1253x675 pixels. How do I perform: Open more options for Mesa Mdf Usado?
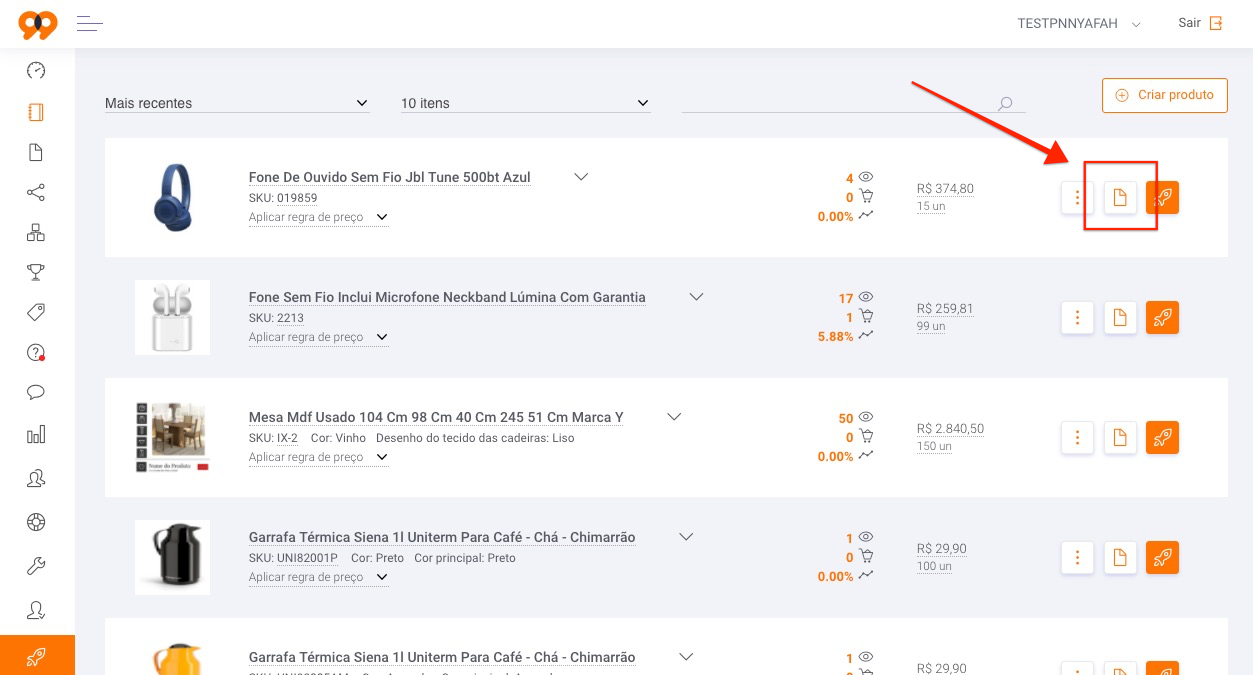pyautogui.click(x=1077, y=438)
